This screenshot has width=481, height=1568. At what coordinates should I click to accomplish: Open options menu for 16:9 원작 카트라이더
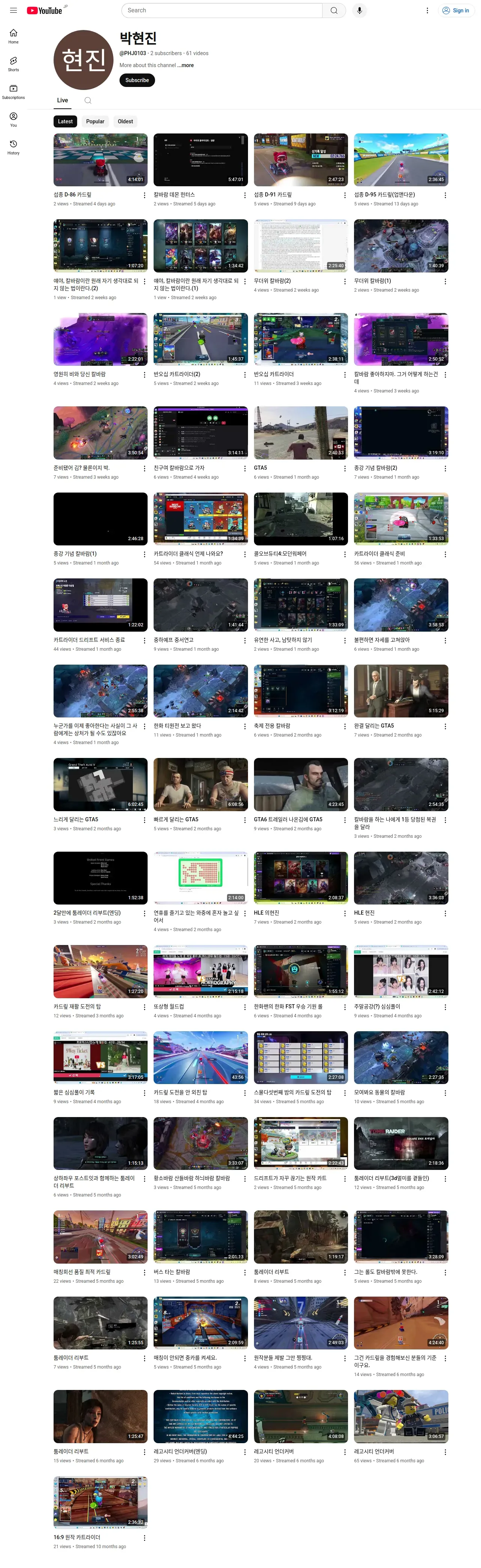[144, 1538]
